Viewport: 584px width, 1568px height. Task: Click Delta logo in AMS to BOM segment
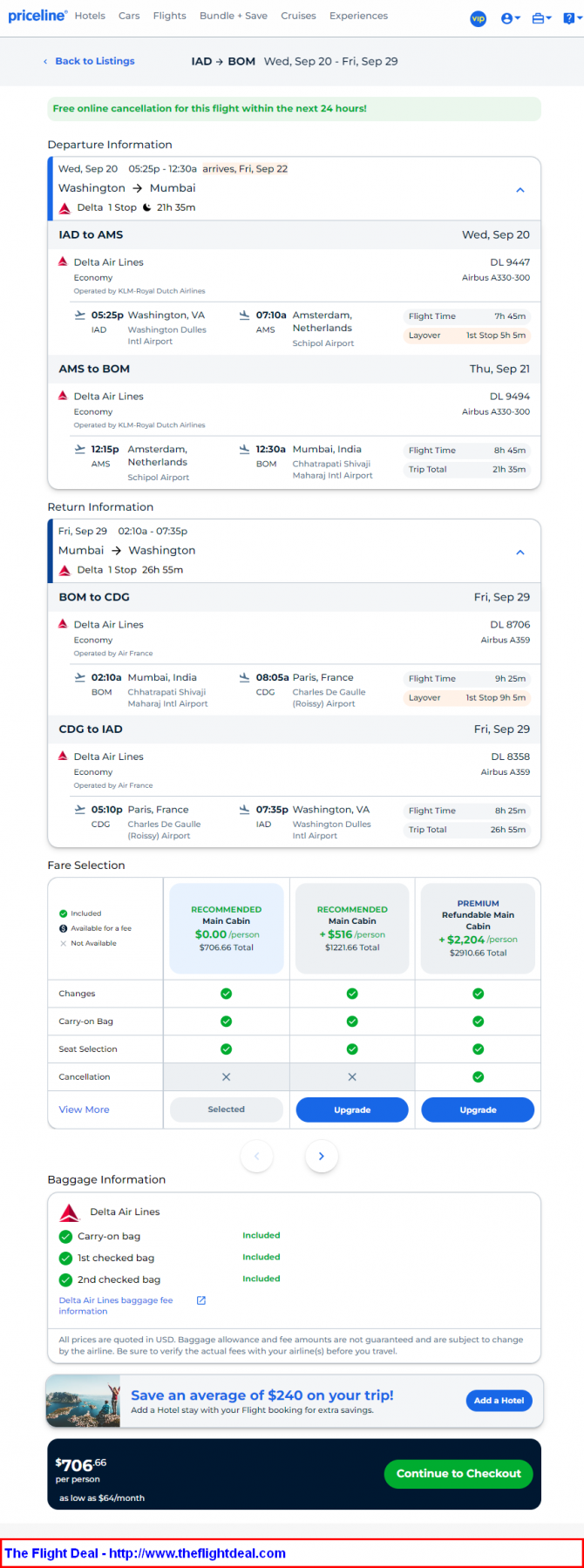[x=63, y=396]
